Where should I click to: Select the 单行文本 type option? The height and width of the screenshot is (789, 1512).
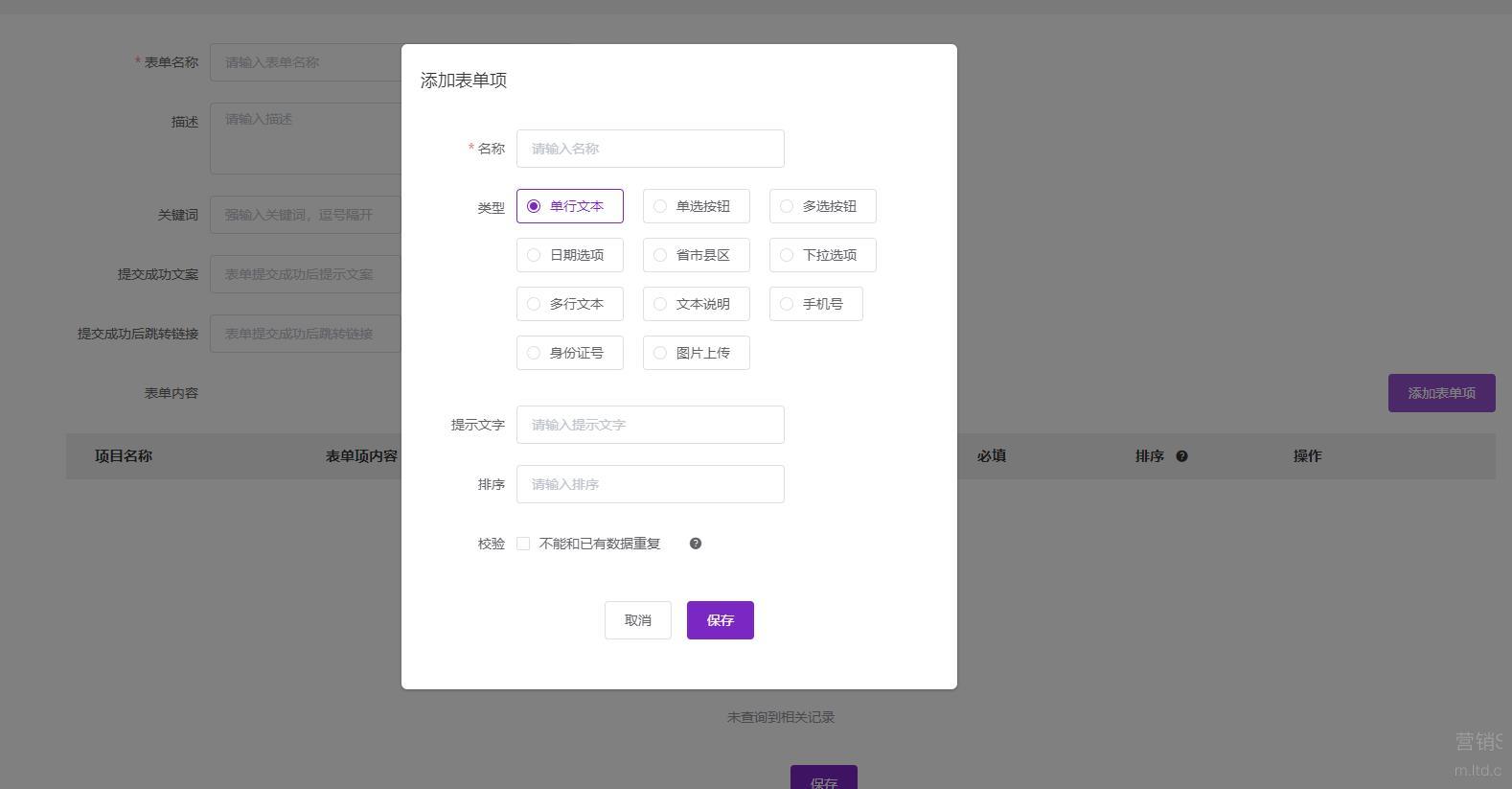[570, 206]
